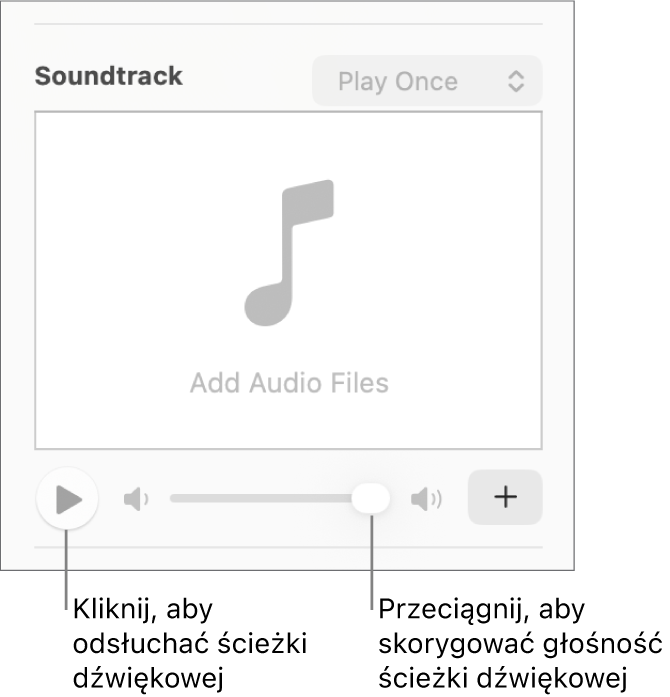Select the Play Once text in the dropdown
The image size is (670, 697).
click(x=397, y=81)
